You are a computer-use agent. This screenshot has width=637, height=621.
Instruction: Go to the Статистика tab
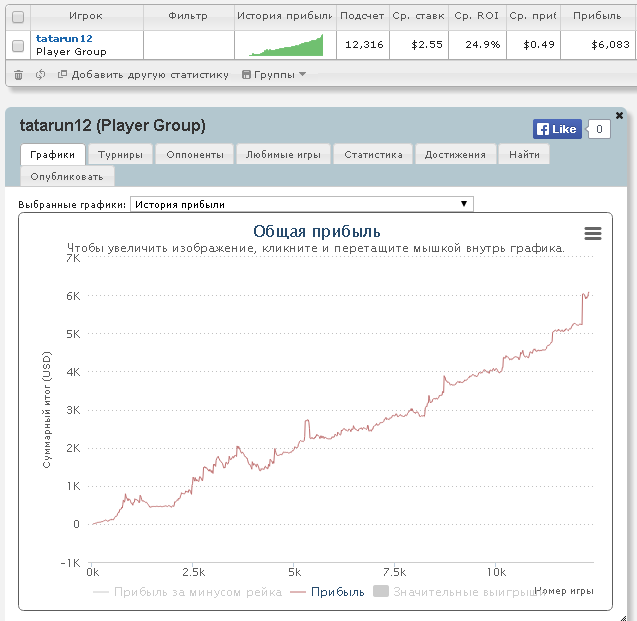pyautogui.click(x=373, y=155)
